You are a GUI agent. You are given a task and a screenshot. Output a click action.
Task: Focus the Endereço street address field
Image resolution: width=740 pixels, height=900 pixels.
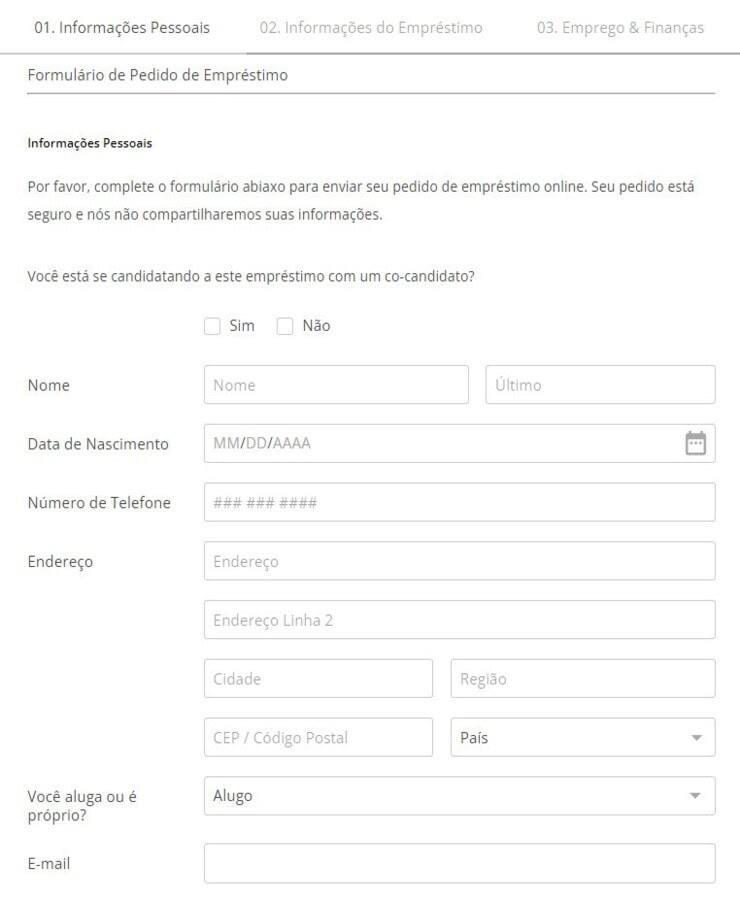coord(459,561)
